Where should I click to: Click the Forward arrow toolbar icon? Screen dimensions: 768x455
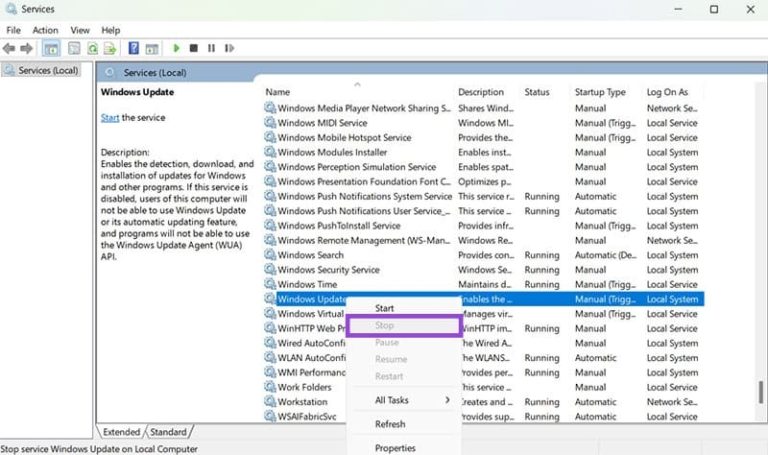[26, 48]
